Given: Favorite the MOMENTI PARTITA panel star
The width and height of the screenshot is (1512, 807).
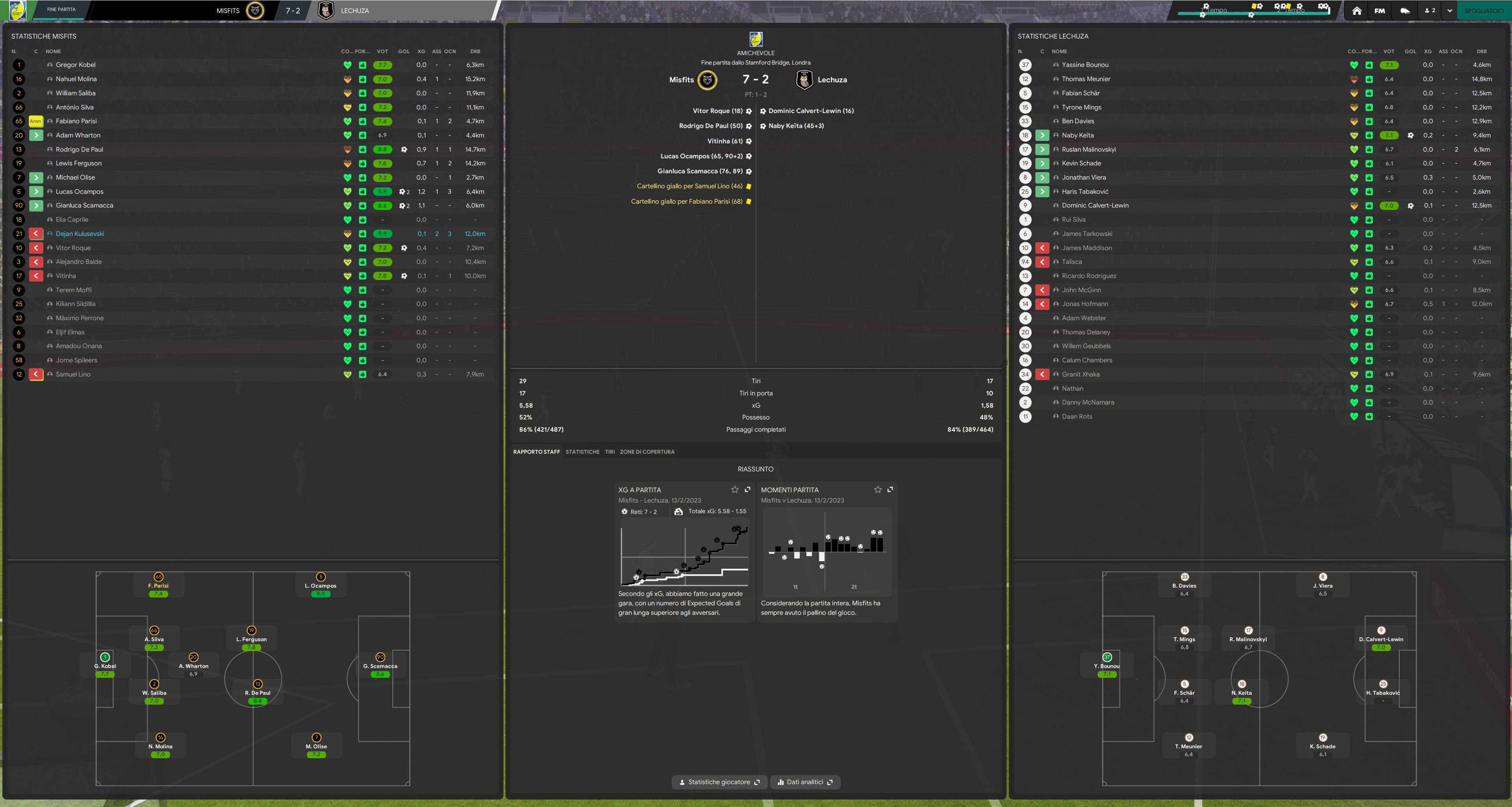Looking at the screenshot, I should point(877,490).
